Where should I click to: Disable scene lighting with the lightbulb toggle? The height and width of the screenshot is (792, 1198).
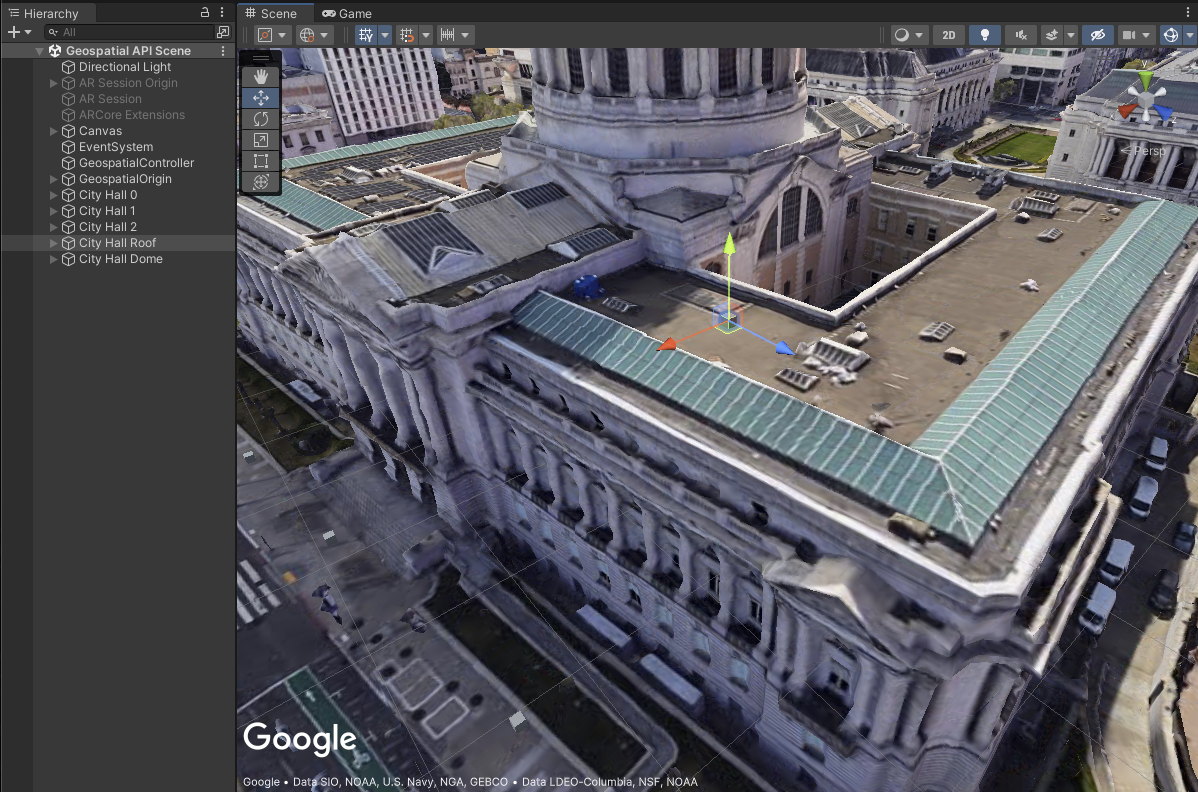(x=985, y=34)
